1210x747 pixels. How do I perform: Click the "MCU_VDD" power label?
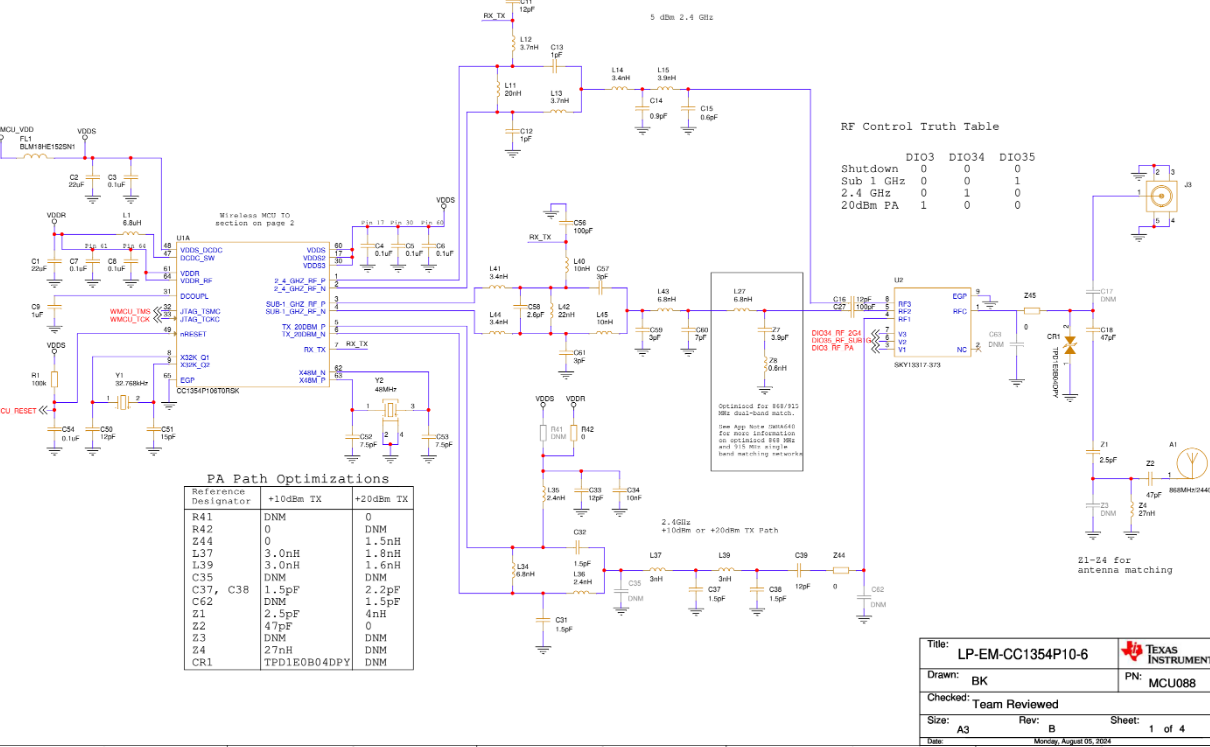pos(17,130)
